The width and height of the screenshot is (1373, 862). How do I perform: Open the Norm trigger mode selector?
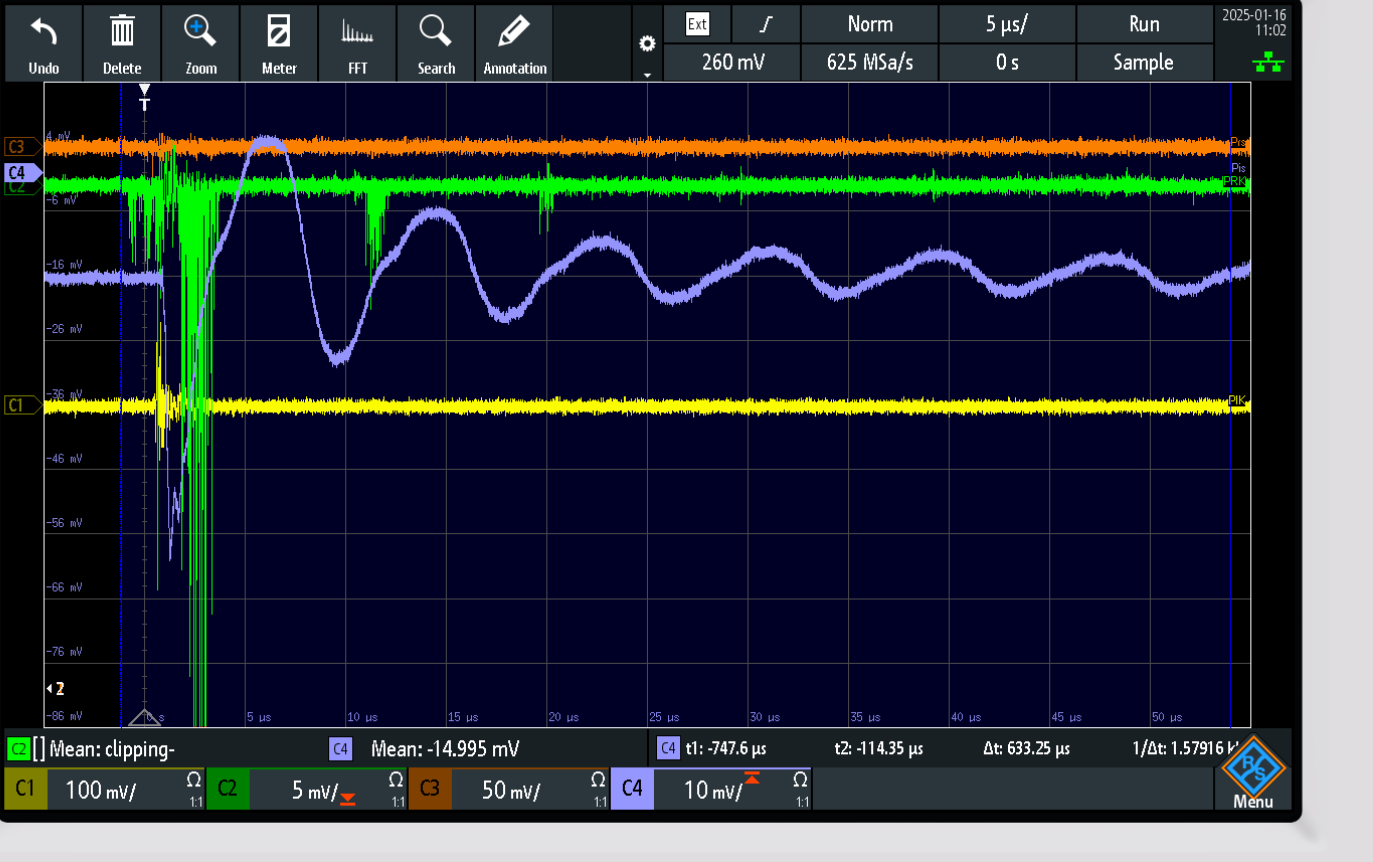coord(869,24)
